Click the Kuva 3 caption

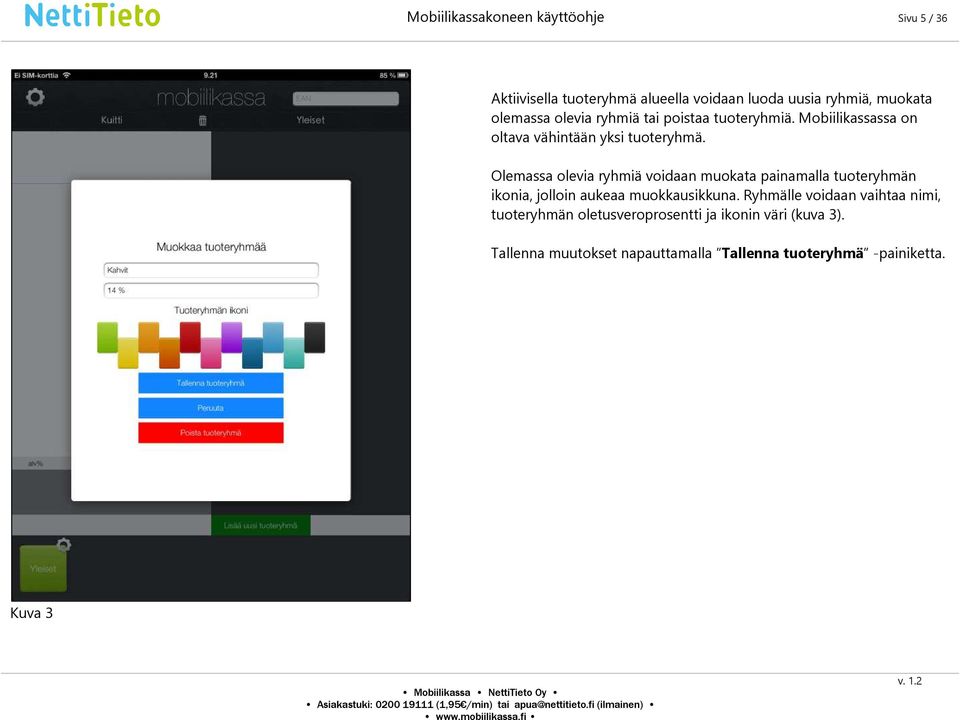tap(32, 613)
